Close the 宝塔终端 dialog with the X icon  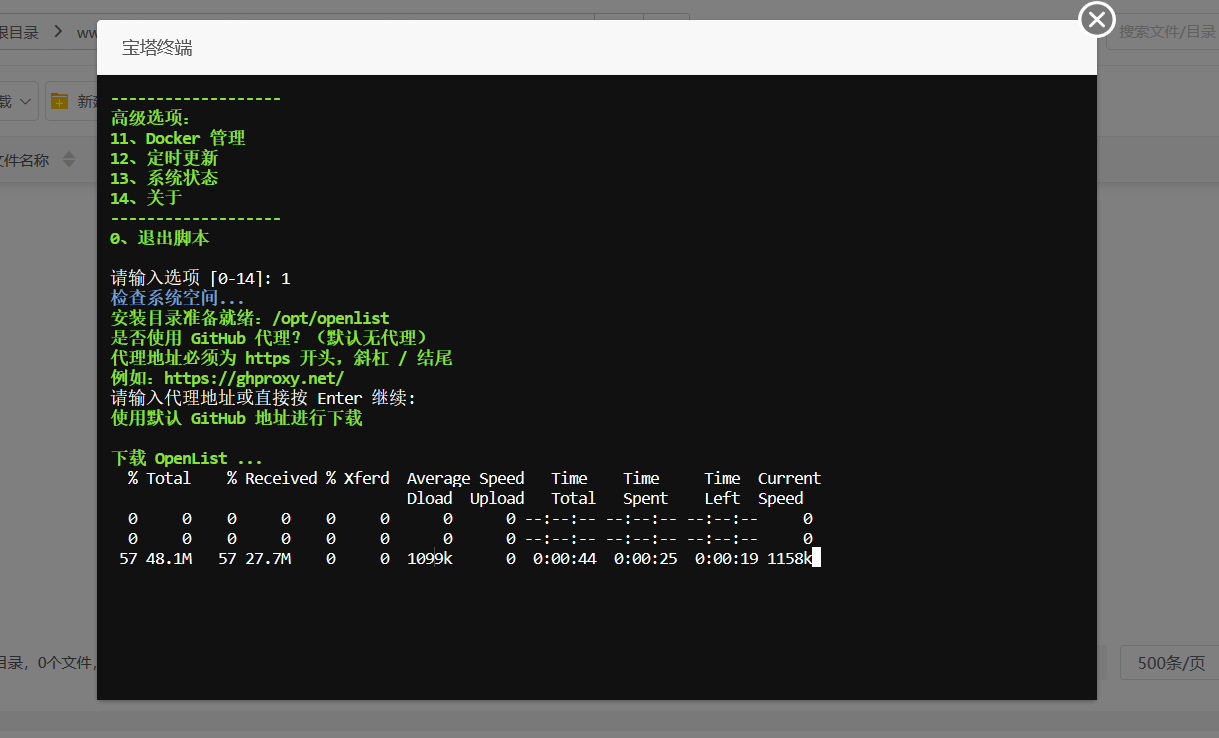coord(1097,19)
